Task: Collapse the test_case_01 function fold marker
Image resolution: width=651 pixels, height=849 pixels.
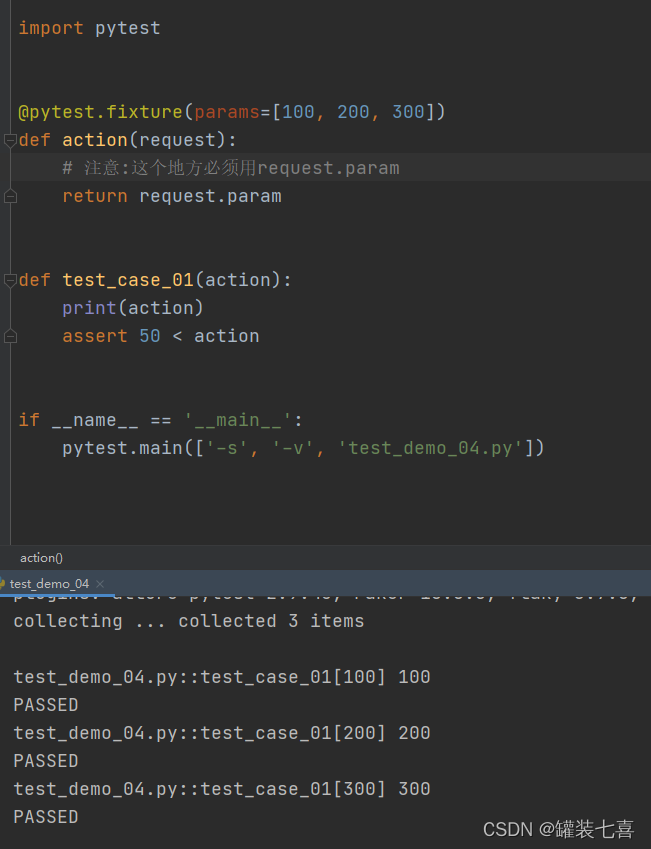Action: [10, 280]
